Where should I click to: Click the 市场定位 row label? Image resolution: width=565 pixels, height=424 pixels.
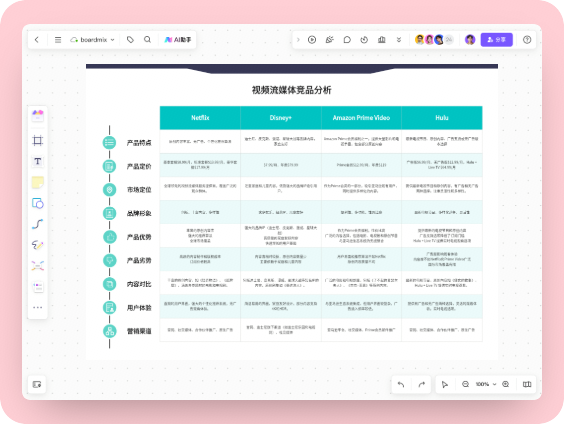coord(139,190)
